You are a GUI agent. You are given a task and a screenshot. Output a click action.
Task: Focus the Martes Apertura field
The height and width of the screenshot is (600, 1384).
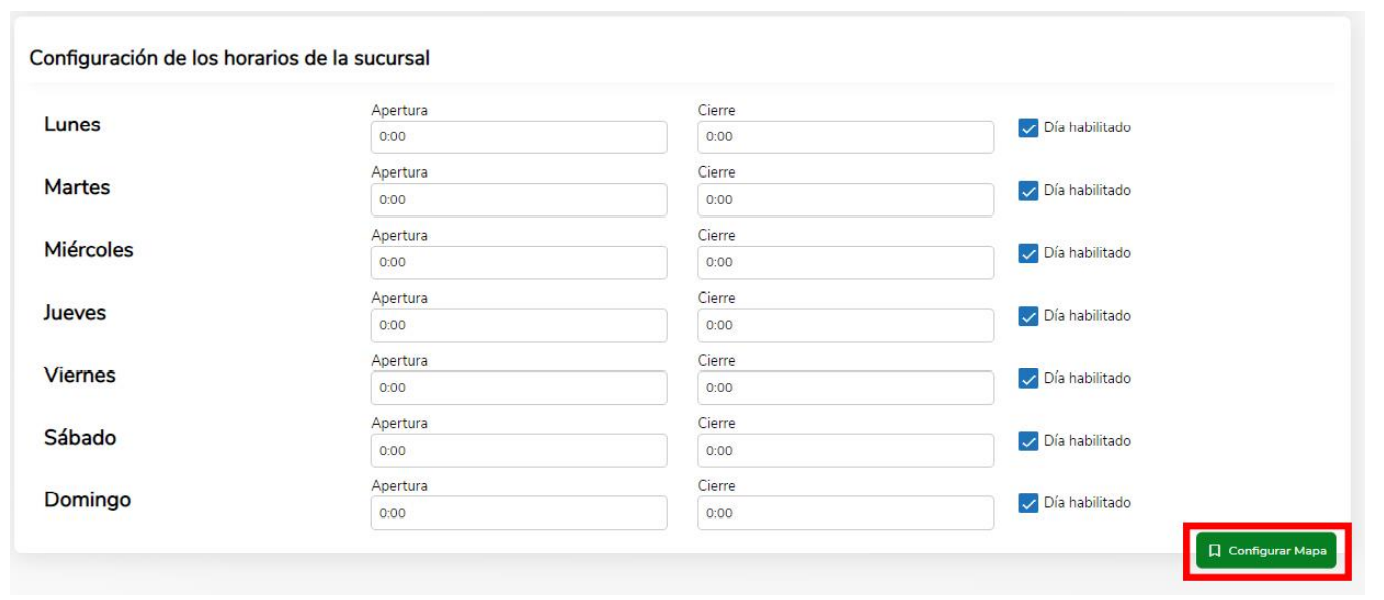click(x=519, y=200)
